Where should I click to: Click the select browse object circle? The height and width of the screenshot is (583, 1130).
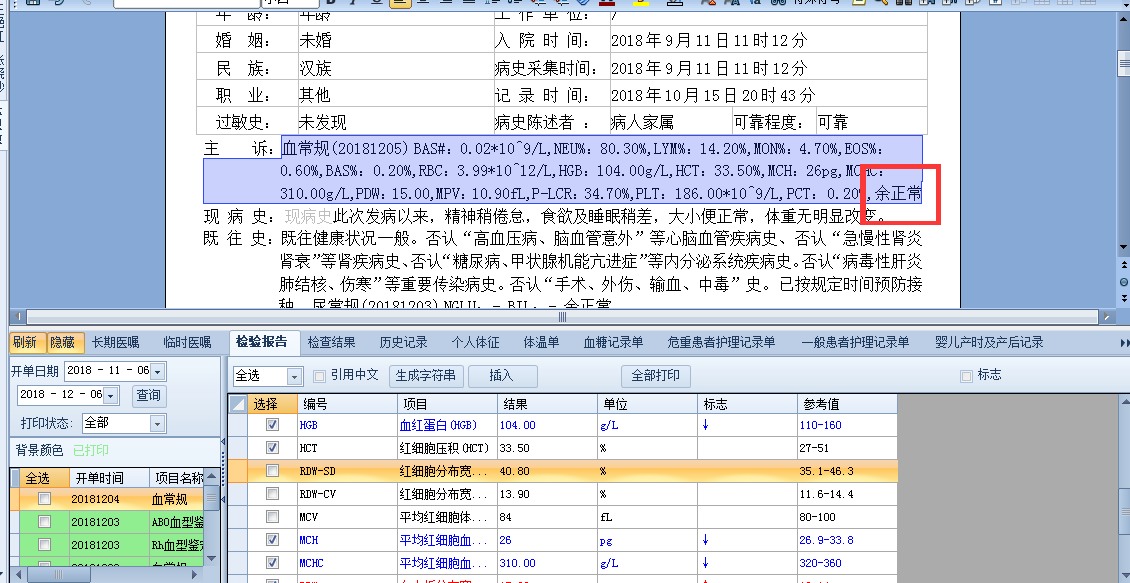point(1124,282)
